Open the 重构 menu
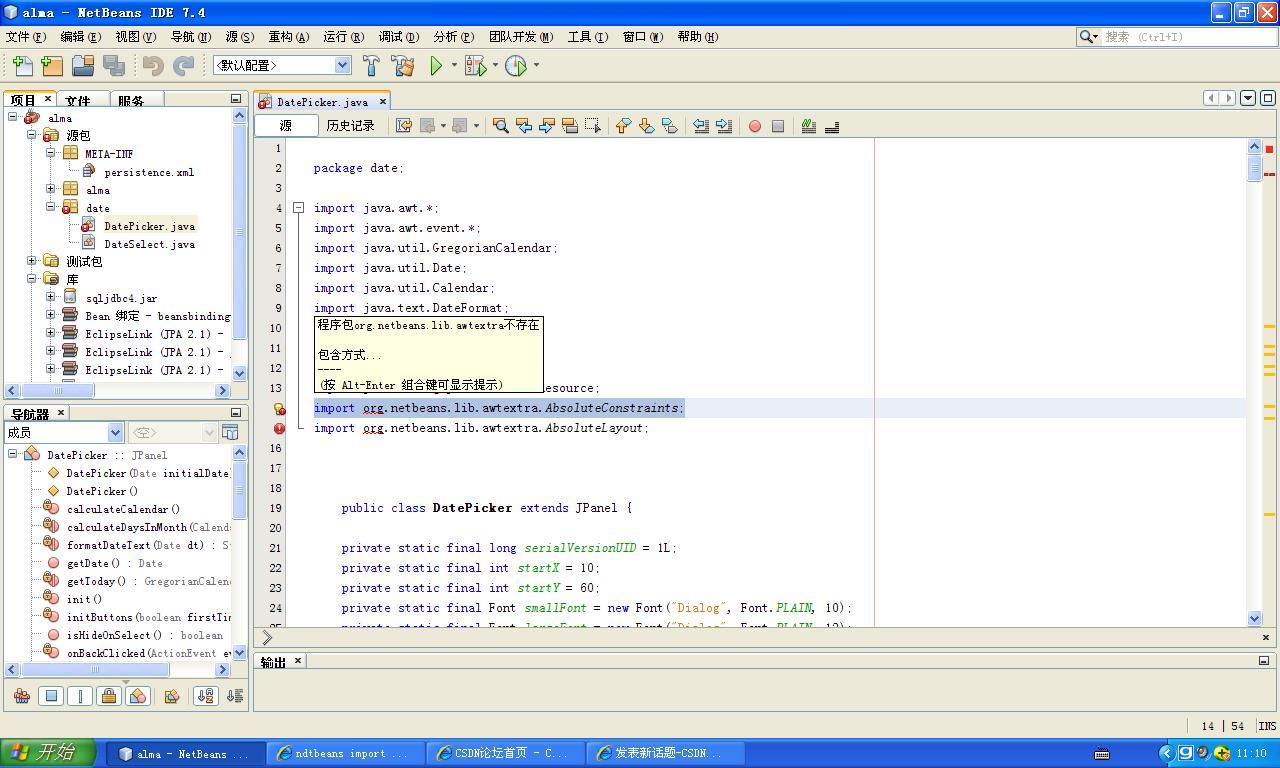This screenshot has width=1280, height=768. tap(288, 36)
